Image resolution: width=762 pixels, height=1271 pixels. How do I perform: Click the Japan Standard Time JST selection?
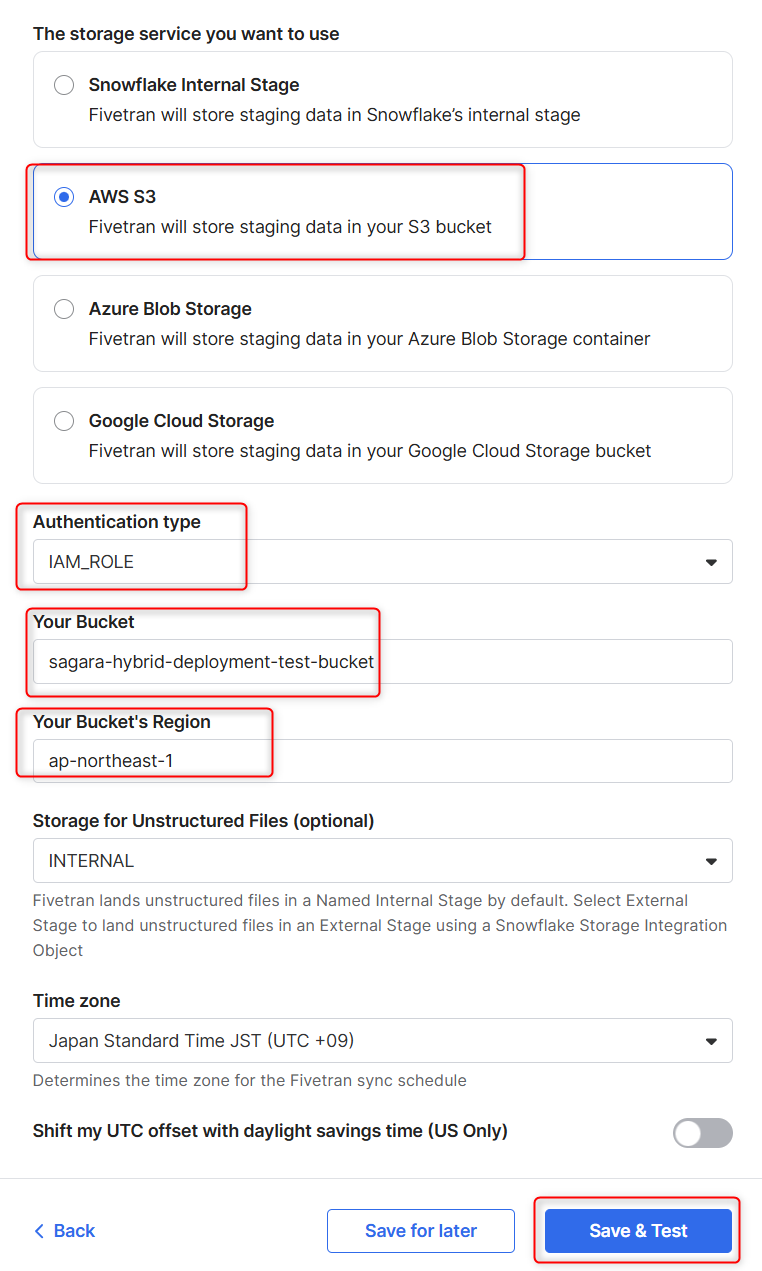(201, 1041)
